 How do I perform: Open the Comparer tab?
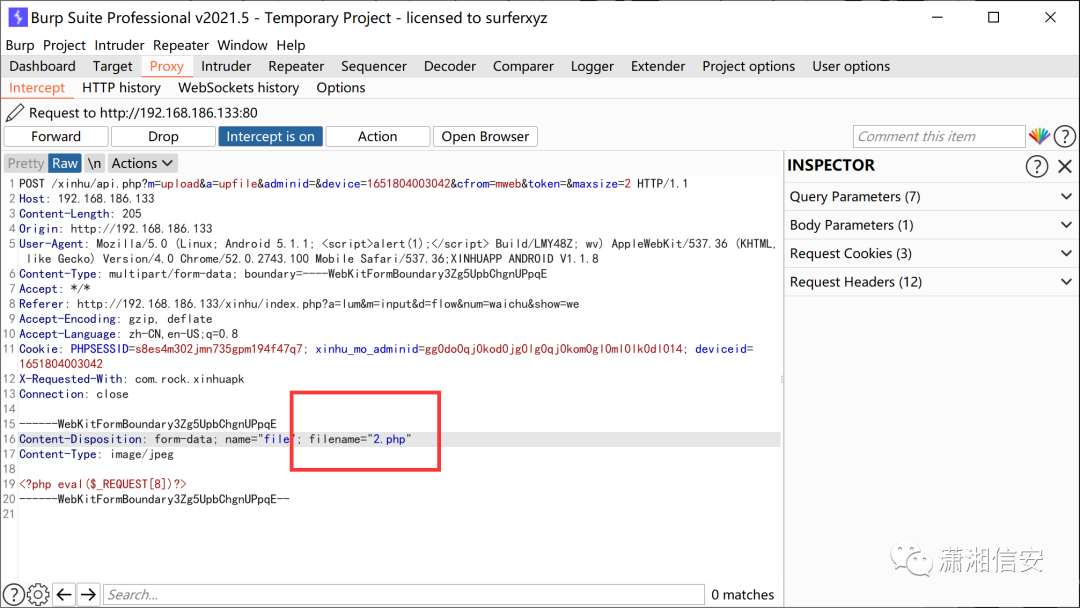523,66
